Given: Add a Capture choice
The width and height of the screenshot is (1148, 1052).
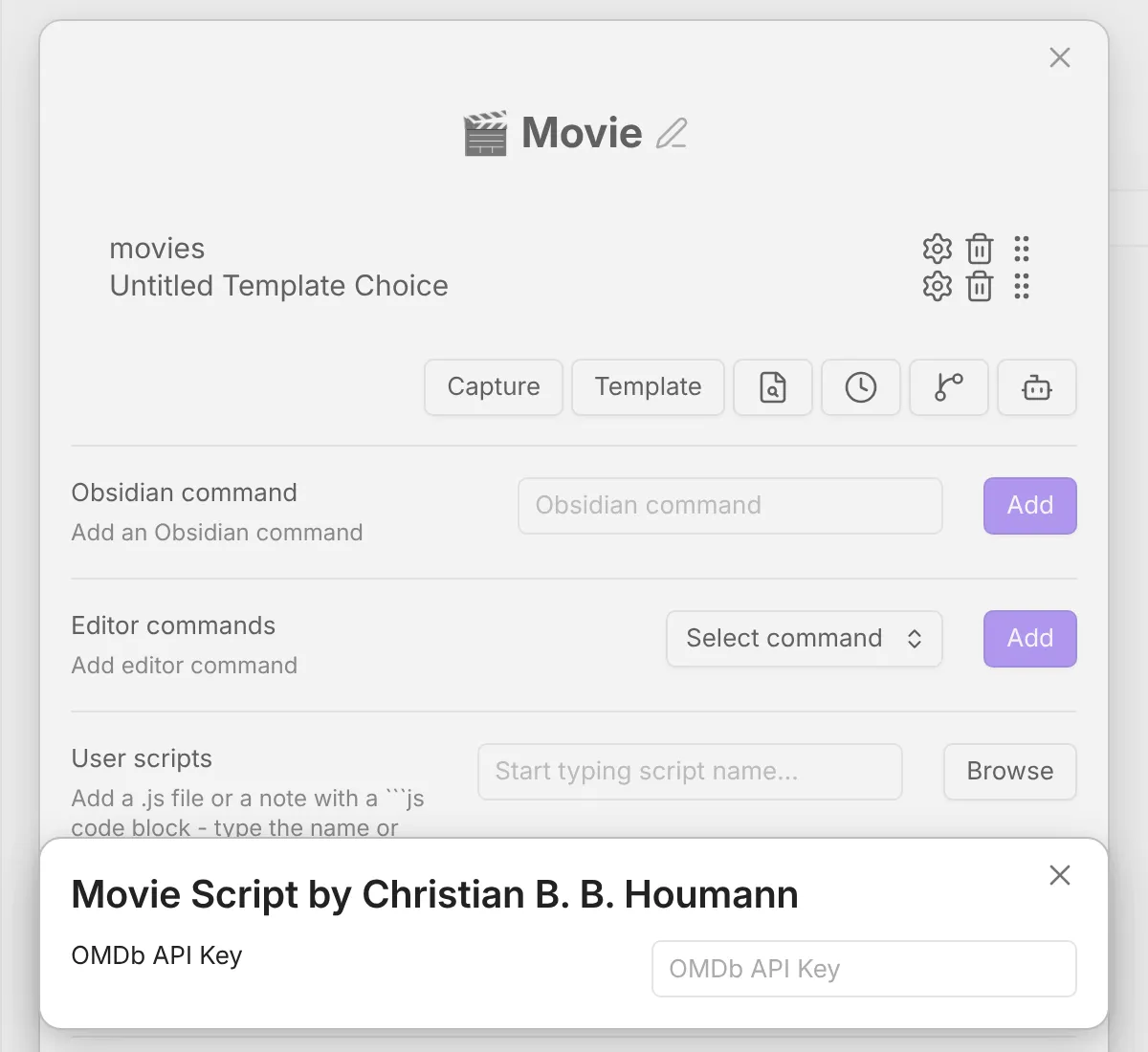Looking at the screenshot, I should coord(494,387).
